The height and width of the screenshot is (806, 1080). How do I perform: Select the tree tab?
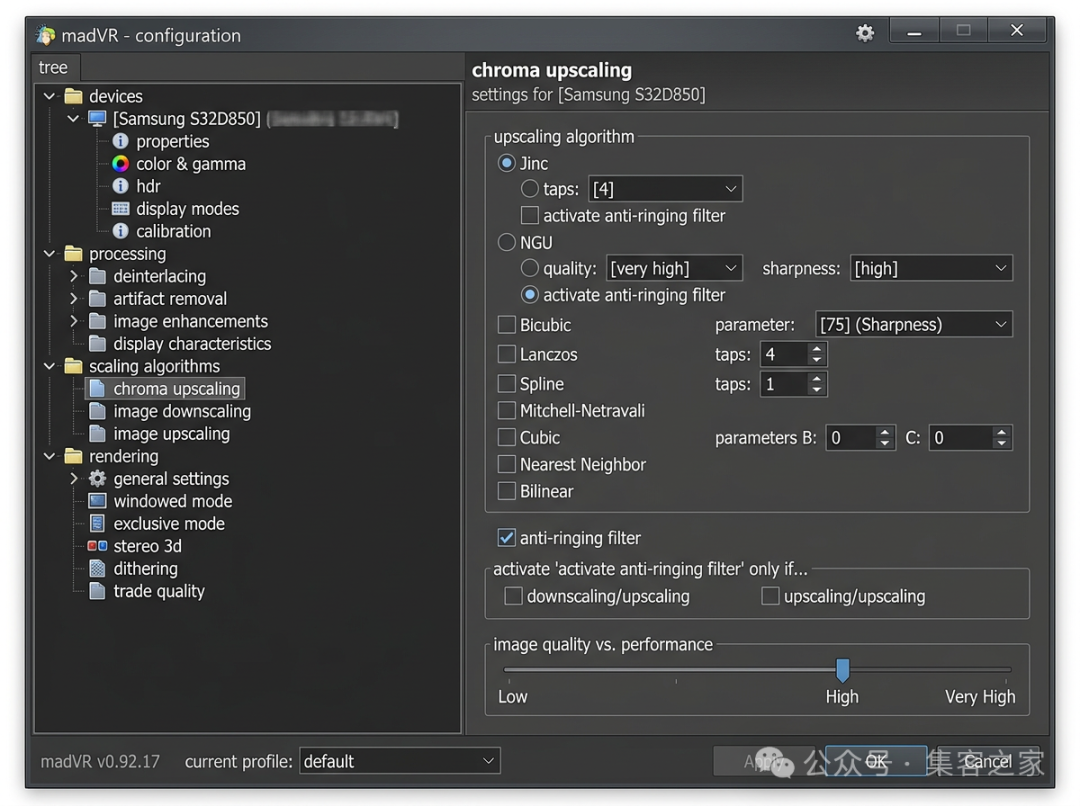[x=53, y=68]
